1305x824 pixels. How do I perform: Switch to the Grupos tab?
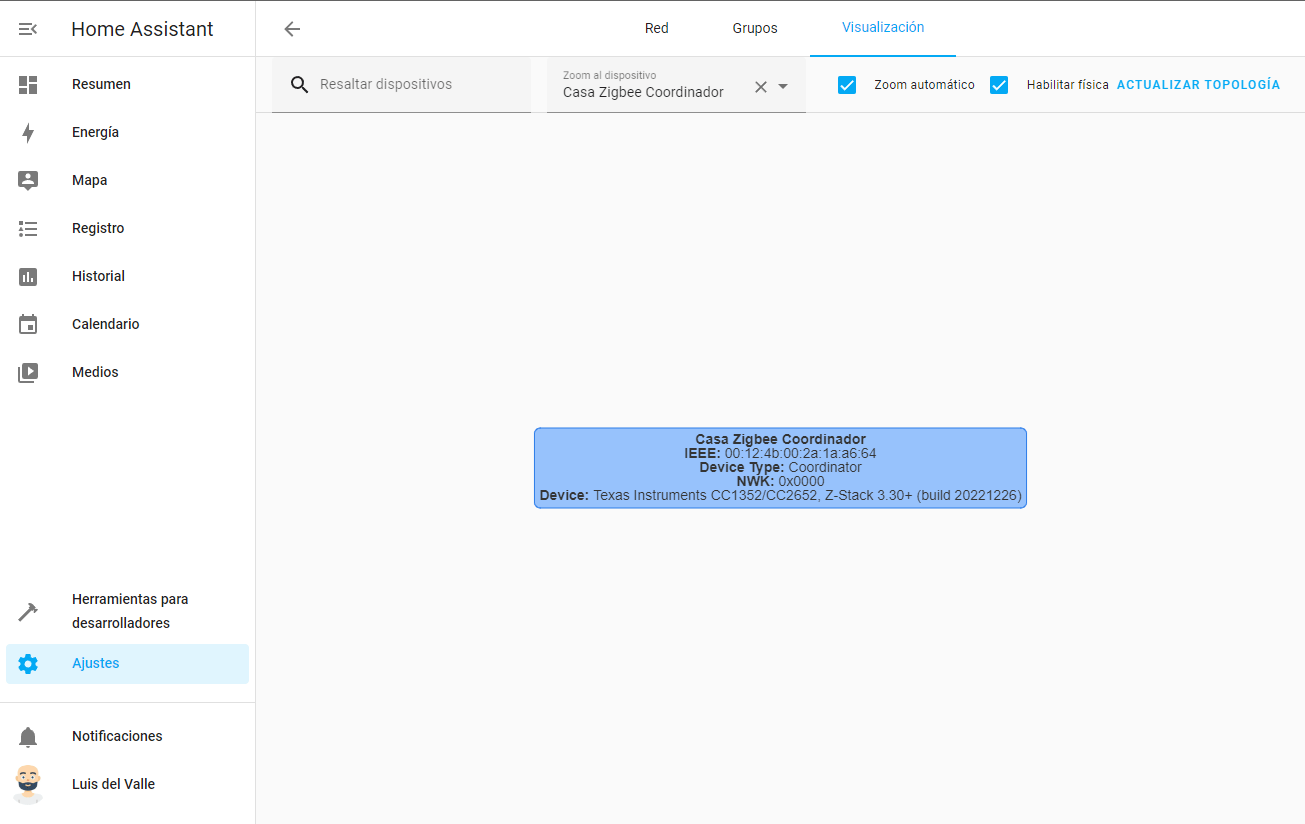point(755,28)
